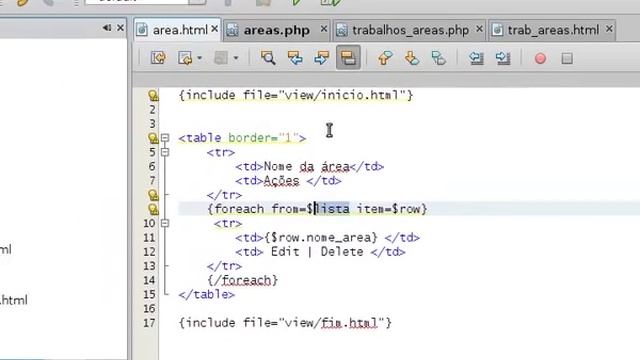This screenshot has width=640, height=360.
Task: Switch to the area.html tab
Action: [180, 30]
